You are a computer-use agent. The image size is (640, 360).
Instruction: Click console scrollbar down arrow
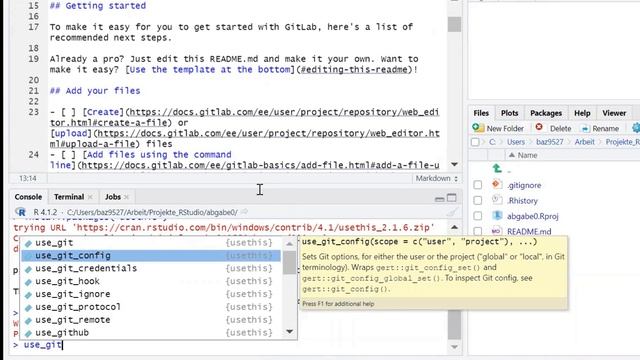[x=454, y=347]
